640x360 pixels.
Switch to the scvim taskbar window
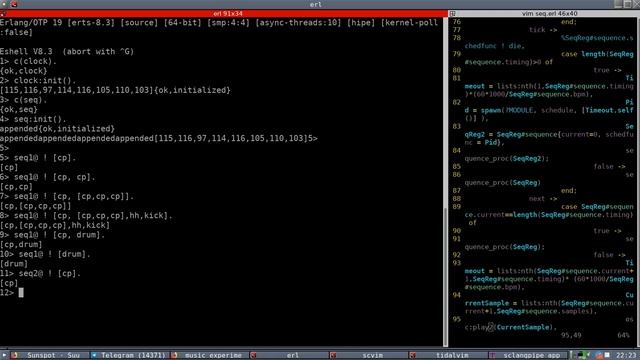point(369,355)
